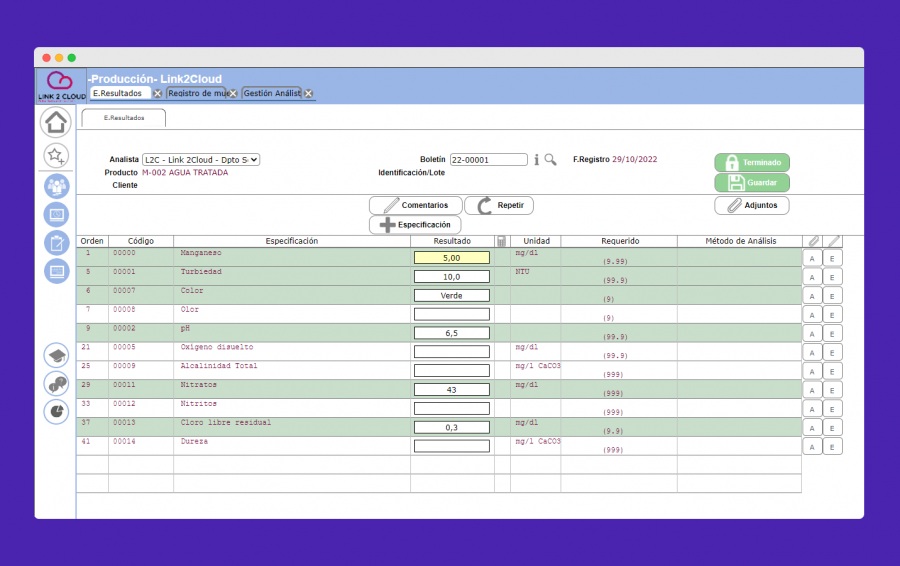Open the laptop sidebar icon
Screen dimensions: 900x566
(56, 271)
